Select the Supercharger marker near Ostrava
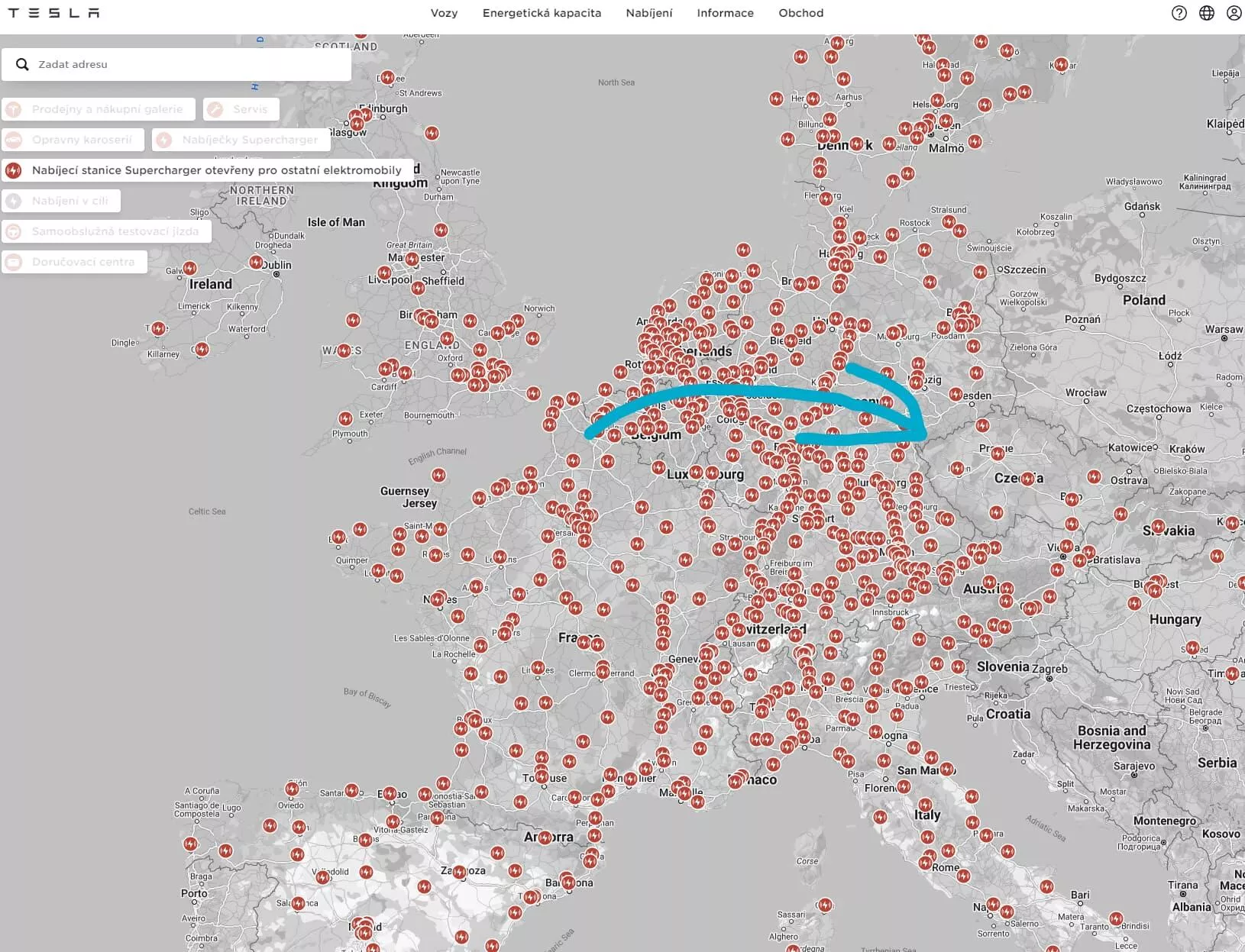The width and height of the screenshot is (1245, 952). (1095, 477)
